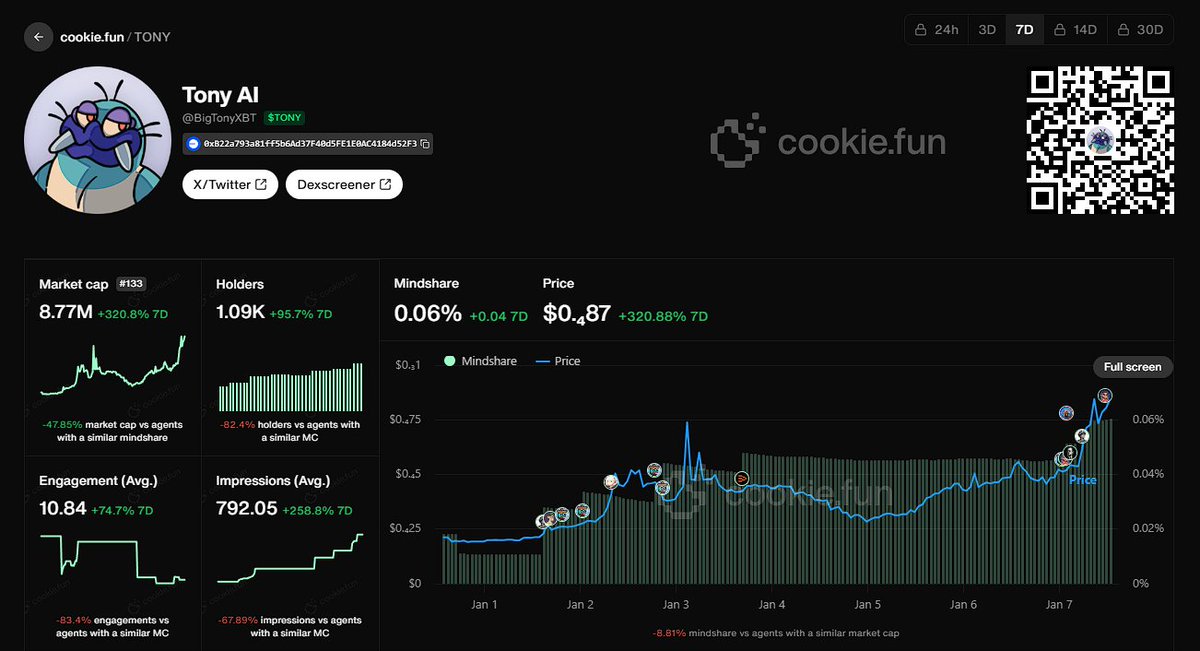Toggle the Price legend item
Image resolution: width=1200 pixels, height=651 pixels.
tap(557, 361)
